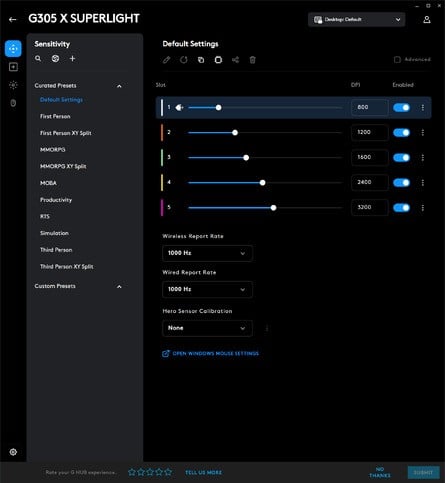
Task: Click the 3200 DPI value field
Action: [x=370, y=208]
